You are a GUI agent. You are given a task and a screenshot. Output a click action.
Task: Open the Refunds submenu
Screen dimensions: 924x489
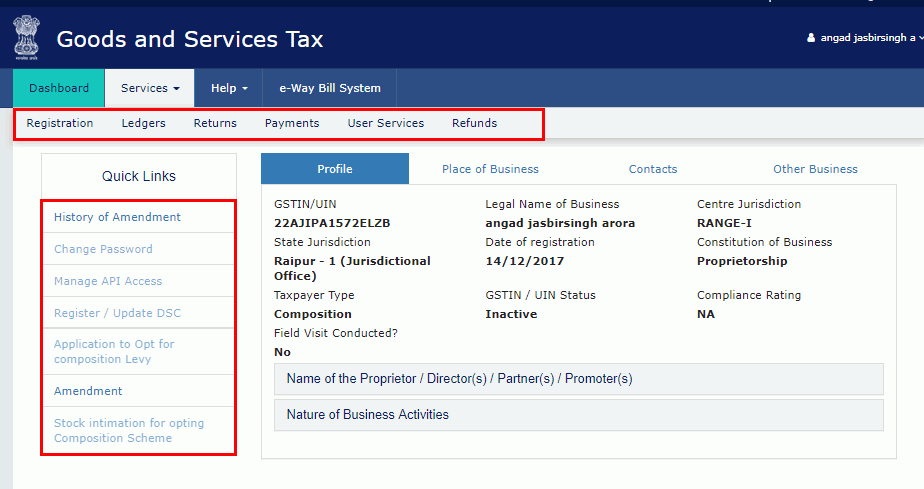click(474, 123)
